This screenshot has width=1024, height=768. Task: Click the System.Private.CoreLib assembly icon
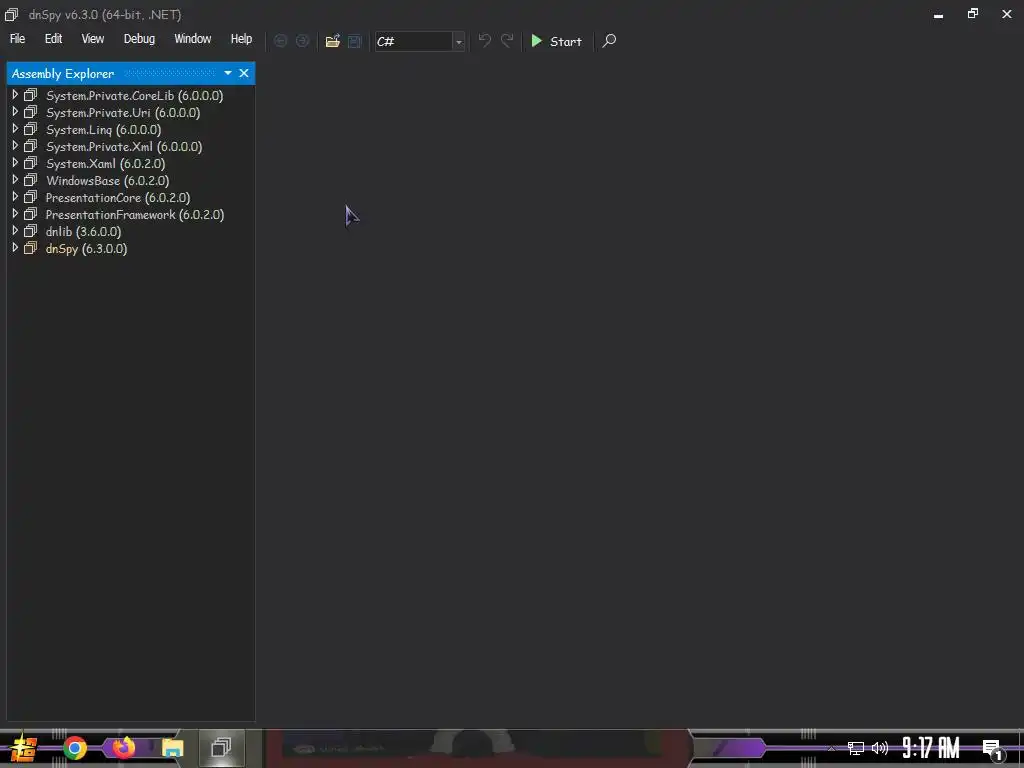(31, 95)
